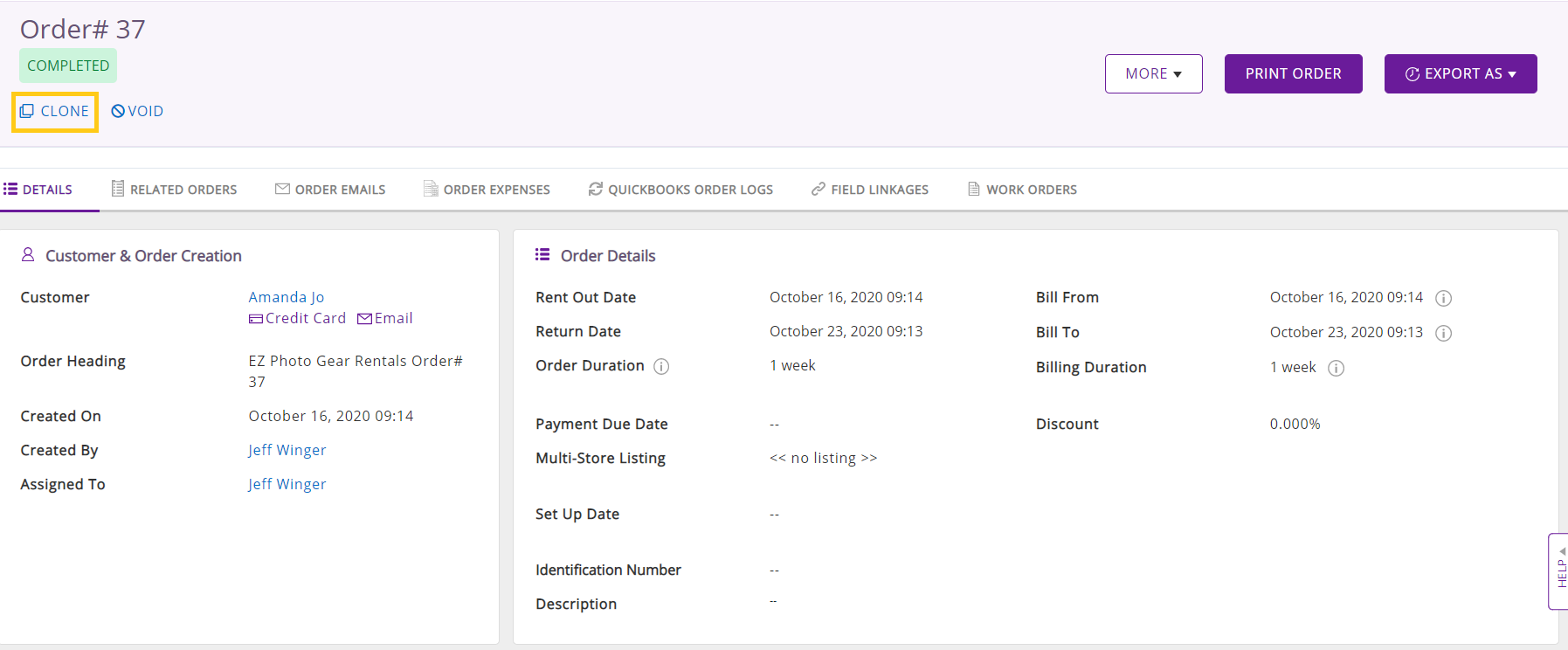Click the Order# 37 page title
Screen dimensions: 1568x650
pyautogui.click(x=83, y=29)
